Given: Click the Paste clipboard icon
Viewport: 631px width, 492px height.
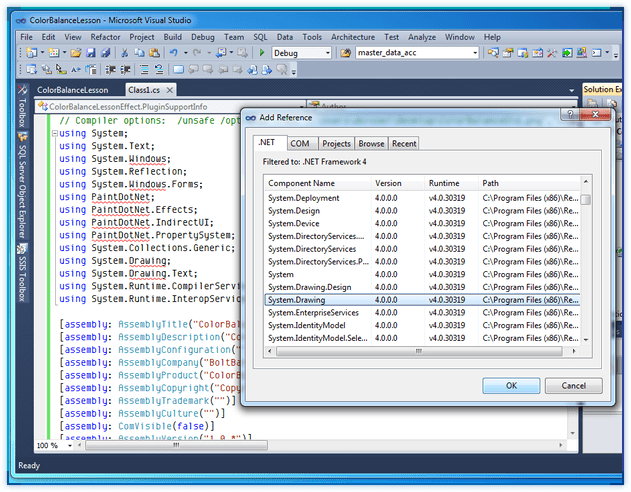Looking at the screenshot, I should [154, 53].
